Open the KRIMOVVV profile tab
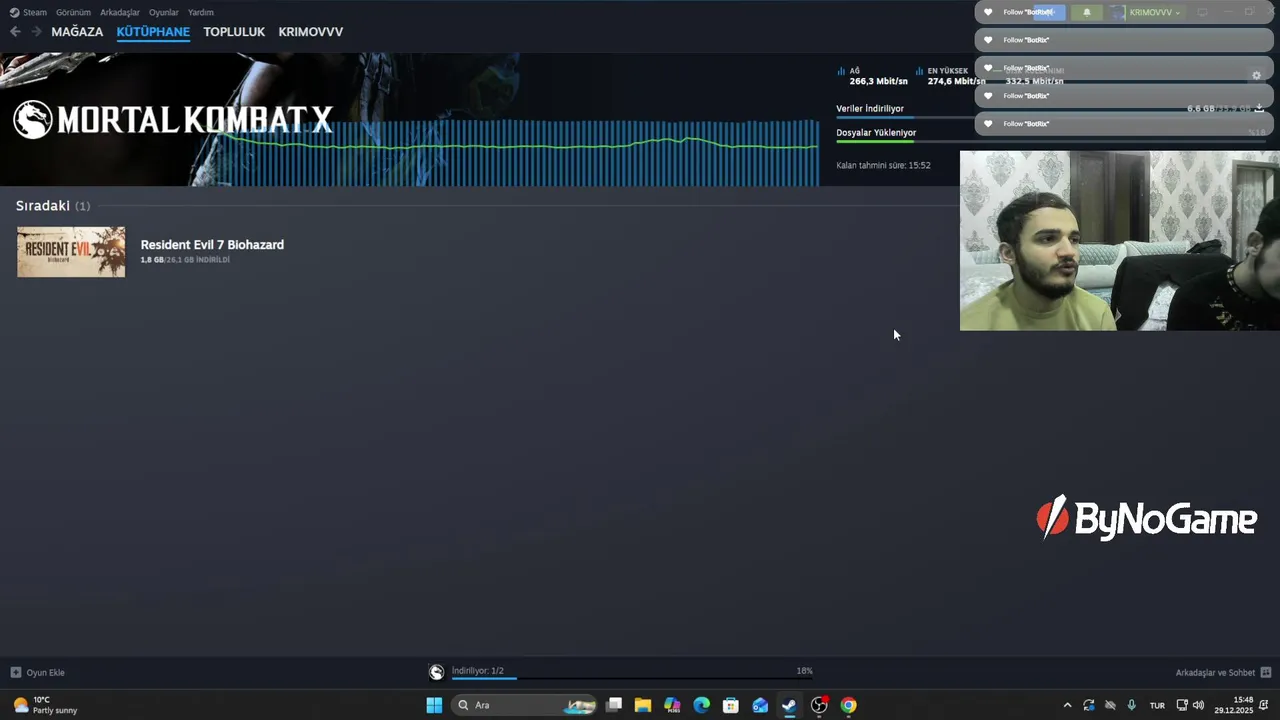1280x720 pixels. point(311,32)
